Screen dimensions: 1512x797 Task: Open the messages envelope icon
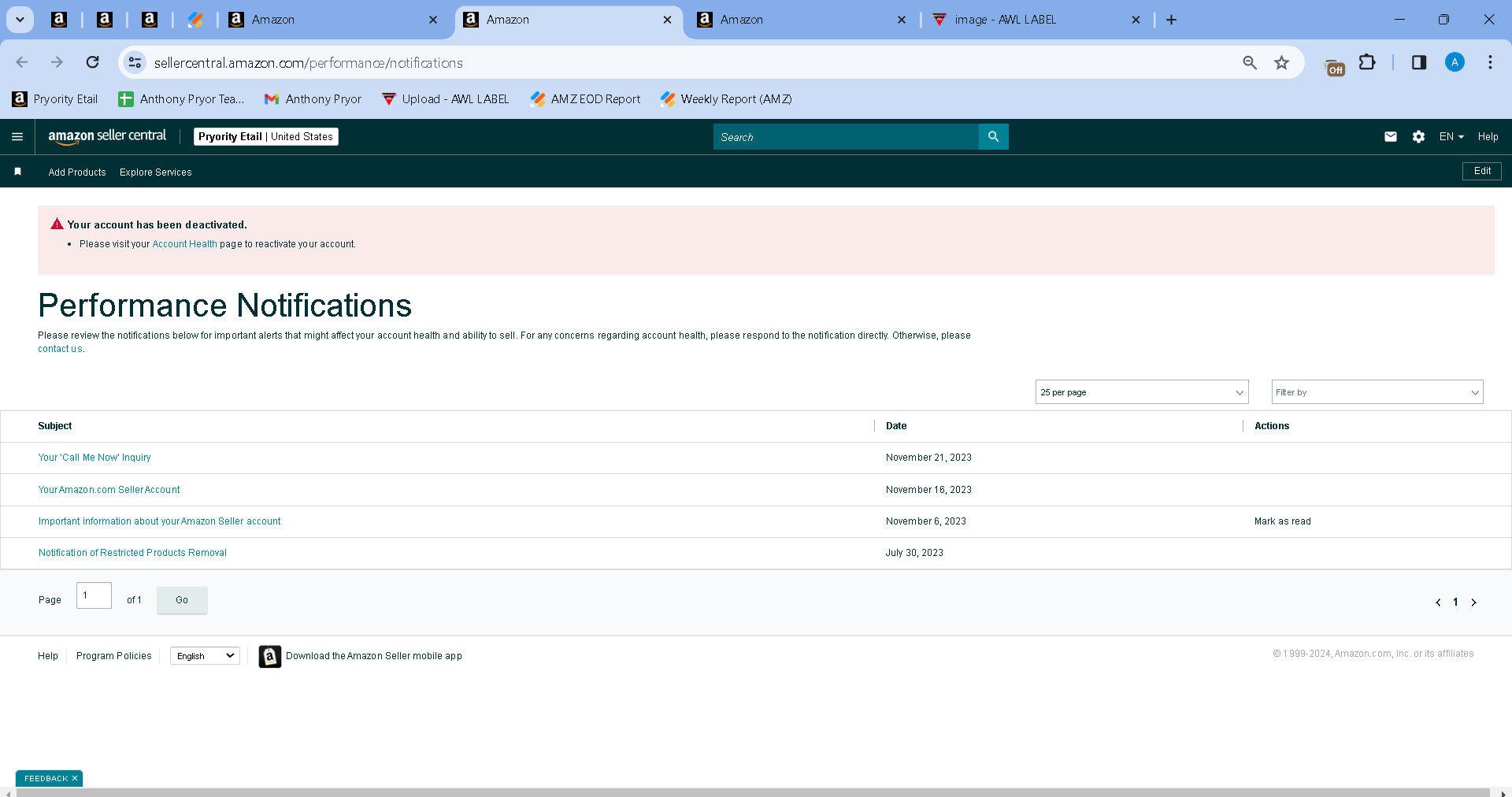pyautogui.click(x=1391, y=137)
